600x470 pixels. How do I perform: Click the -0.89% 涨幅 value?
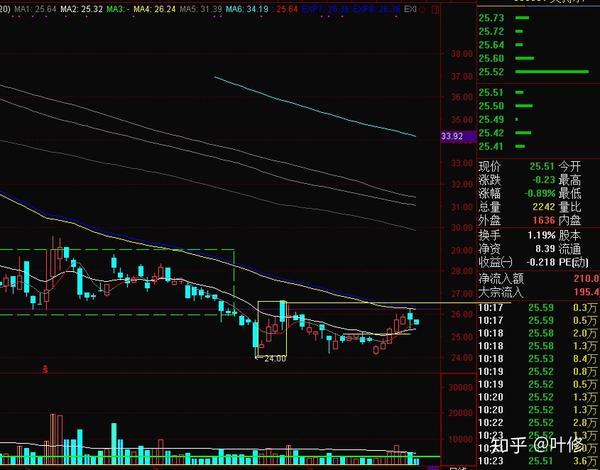tap(540, 193)
